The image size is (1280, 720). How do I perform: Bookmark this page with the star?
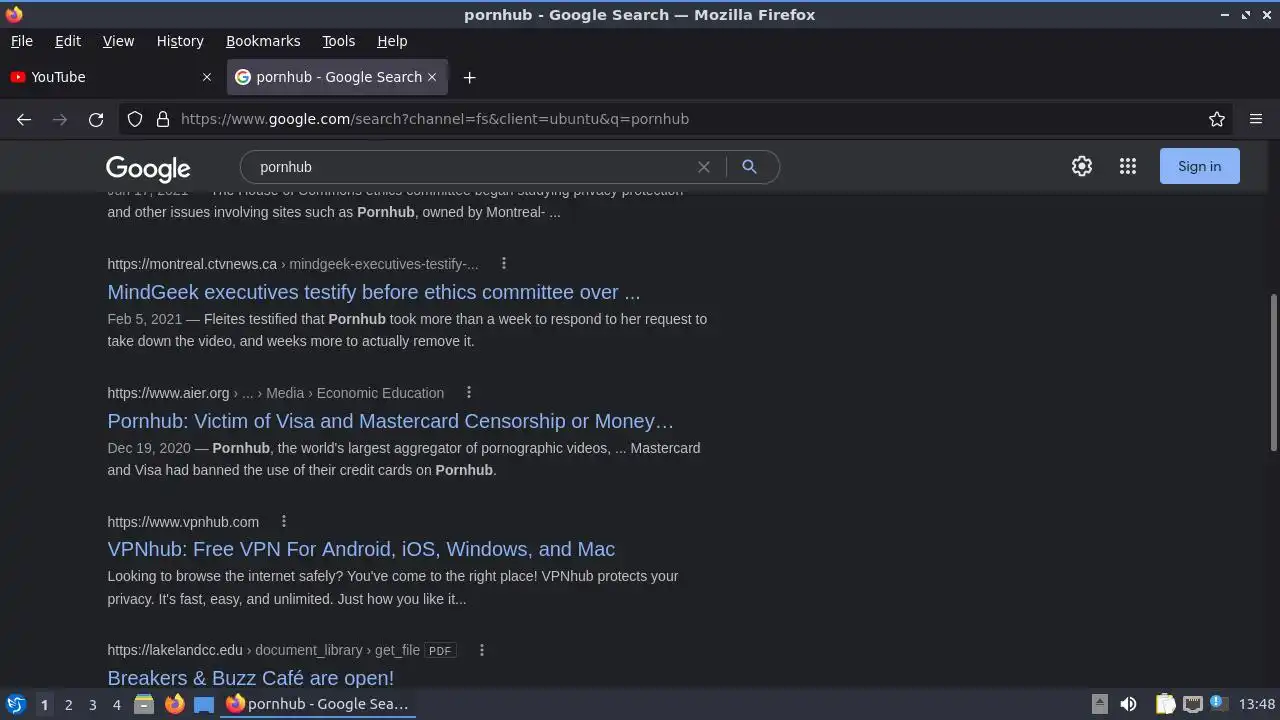click(x=1217, y=119)
